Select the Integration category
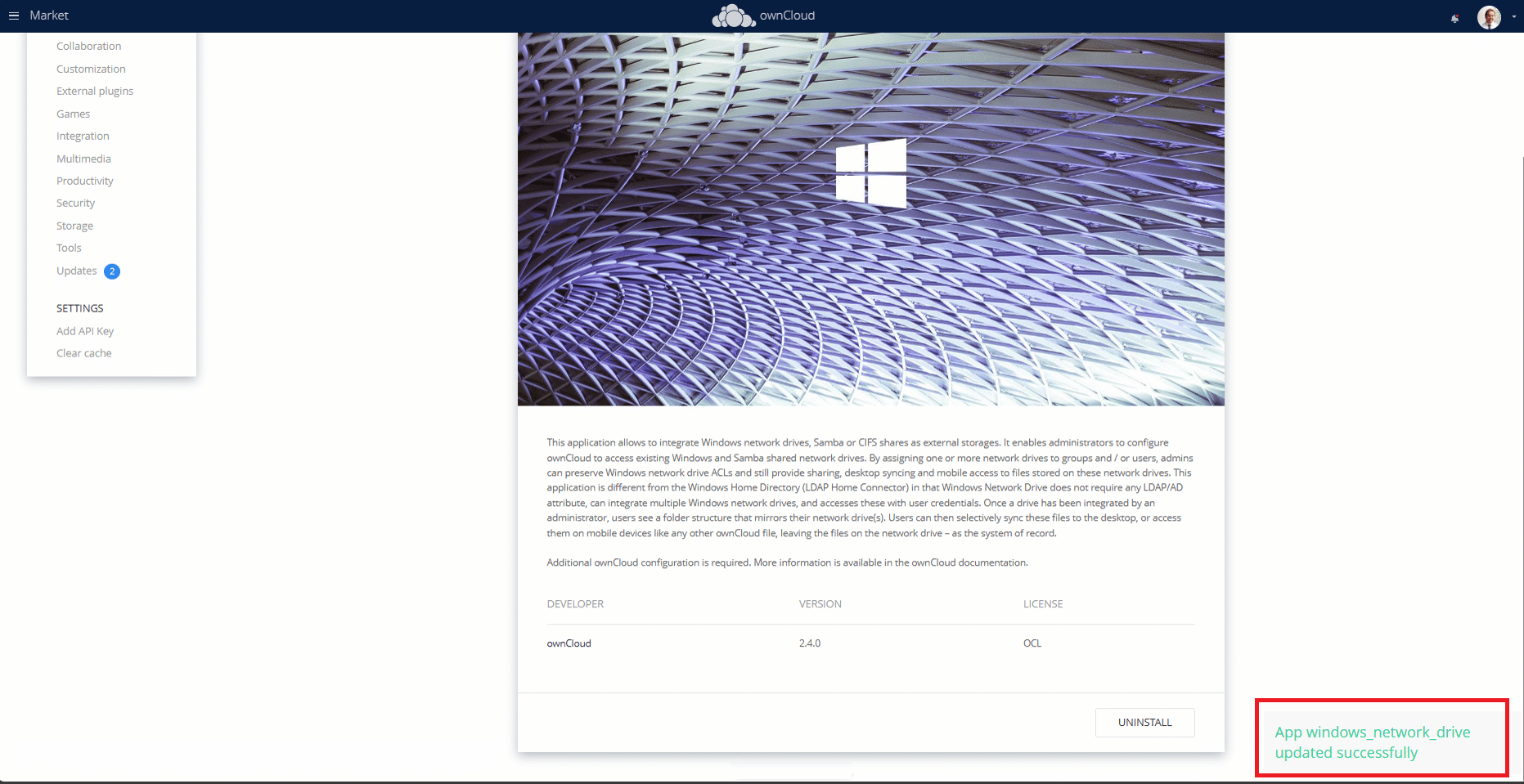Viewport: 1524px width, 784px height. [x=83, y=137]
